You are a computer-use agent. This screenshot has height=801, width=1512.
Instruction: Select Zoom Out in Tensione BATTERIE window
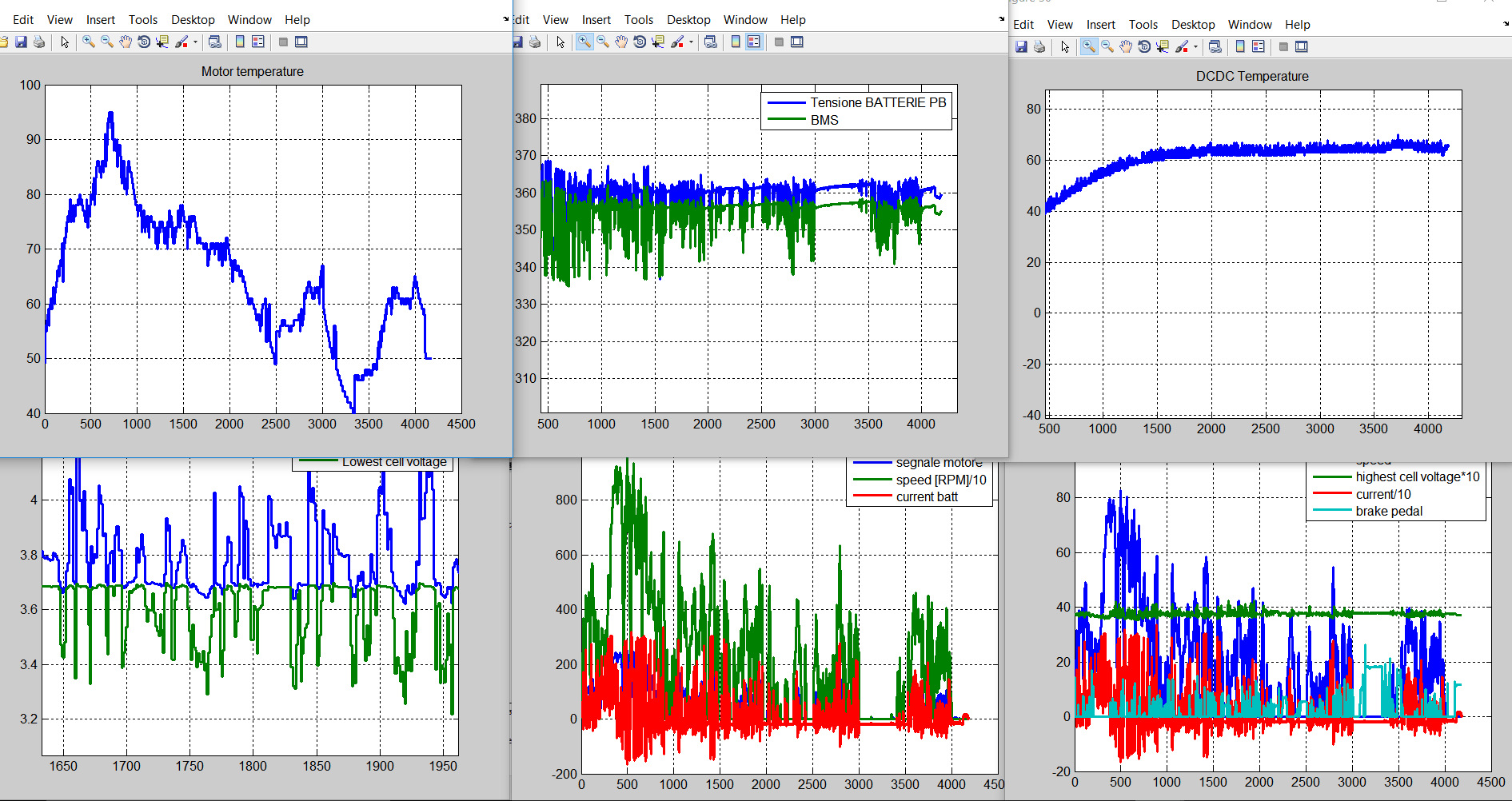click(603, 42)
